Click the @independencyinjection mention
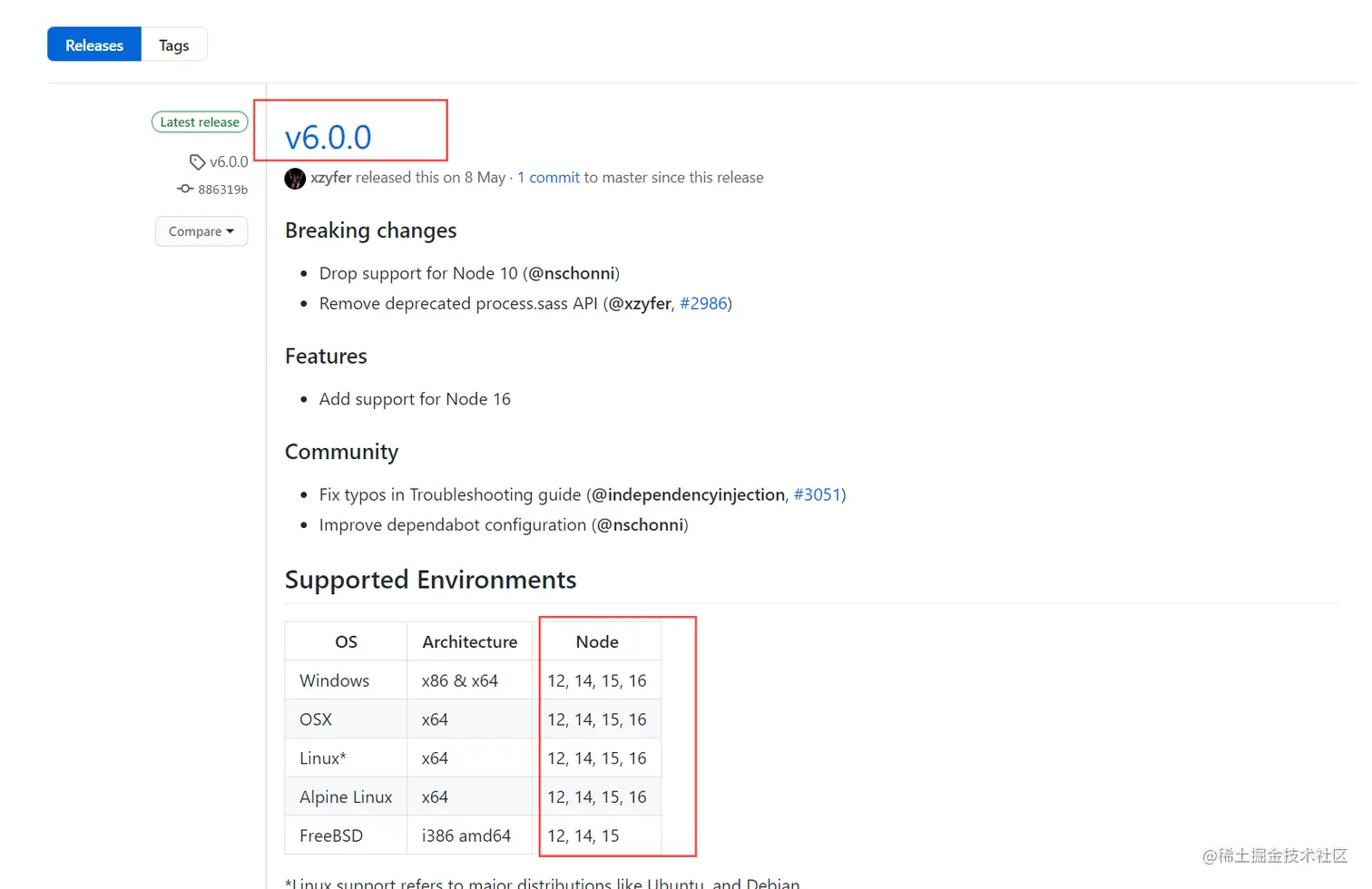This screenshot has height=889, width=1372. coord(689,494)
